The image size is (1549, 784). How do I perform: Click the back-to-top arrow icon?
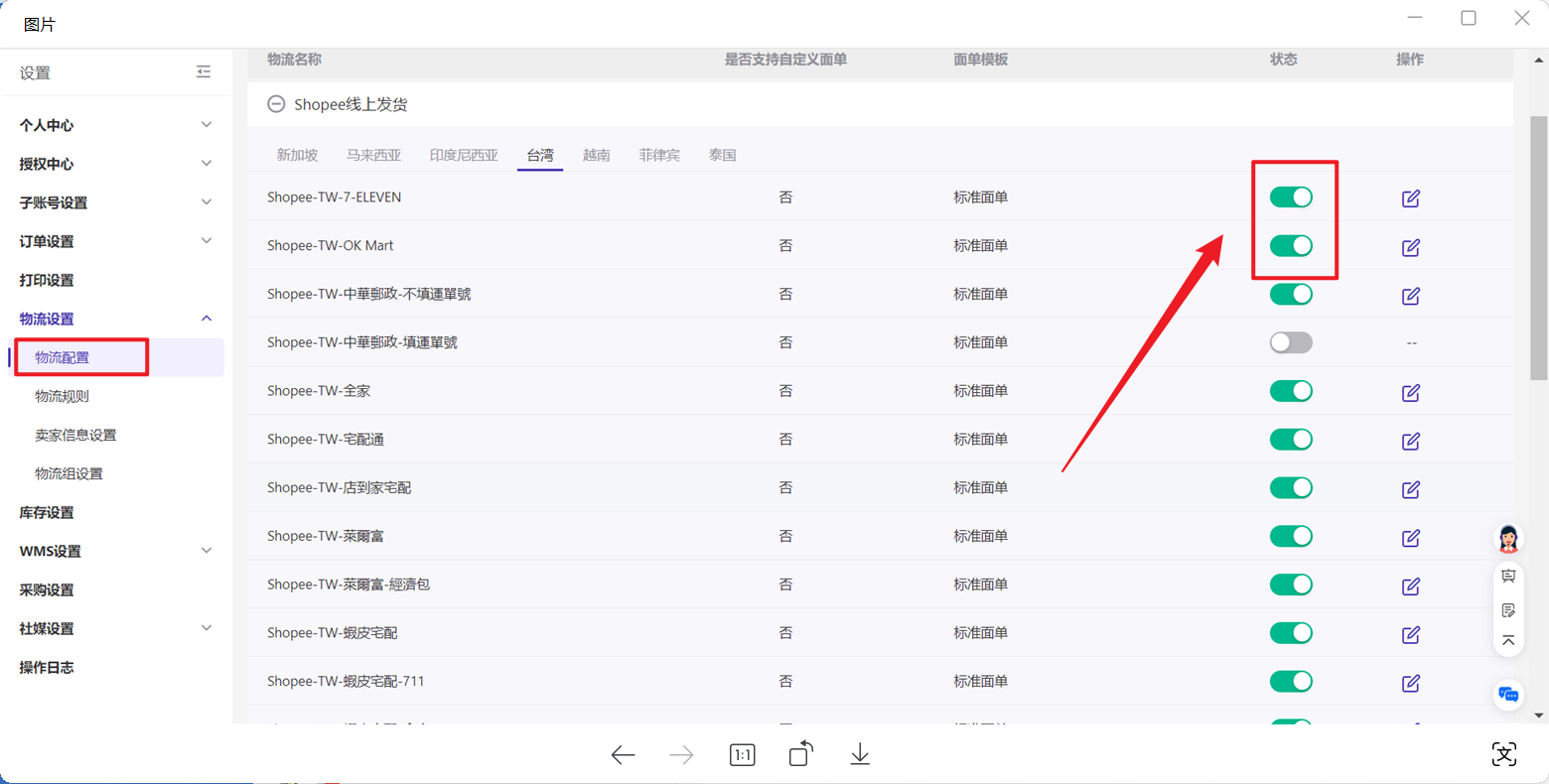pyautogui.click(x=1508, y=640)
